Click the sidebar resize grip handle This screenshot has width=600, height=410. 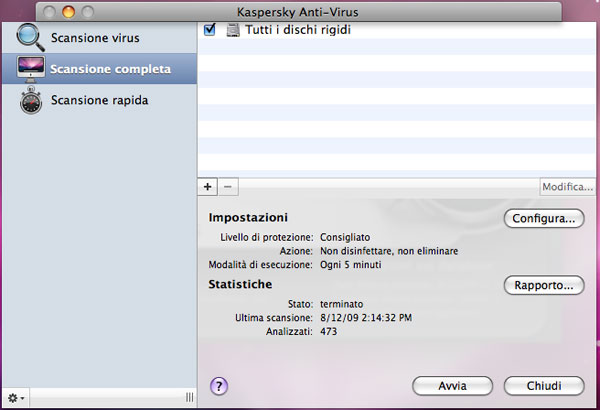point(189,397)
